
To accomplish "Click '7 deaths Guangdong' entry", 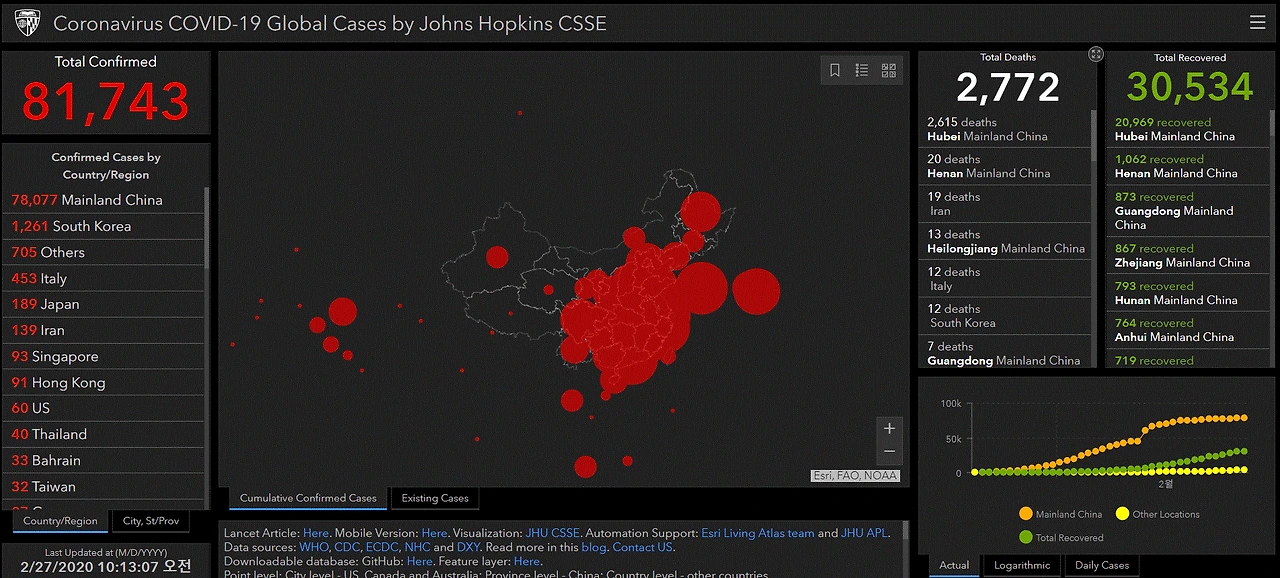I will pos(1005,352).
